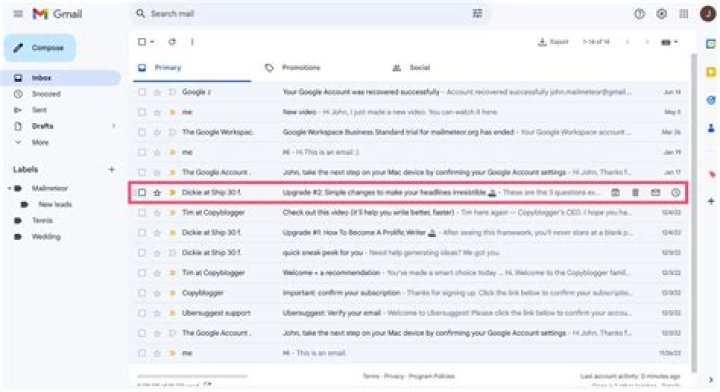The height and width of the screenshot is (392, 720).
Task: Expand the Mailmeteor label tree
Action: 9,188
